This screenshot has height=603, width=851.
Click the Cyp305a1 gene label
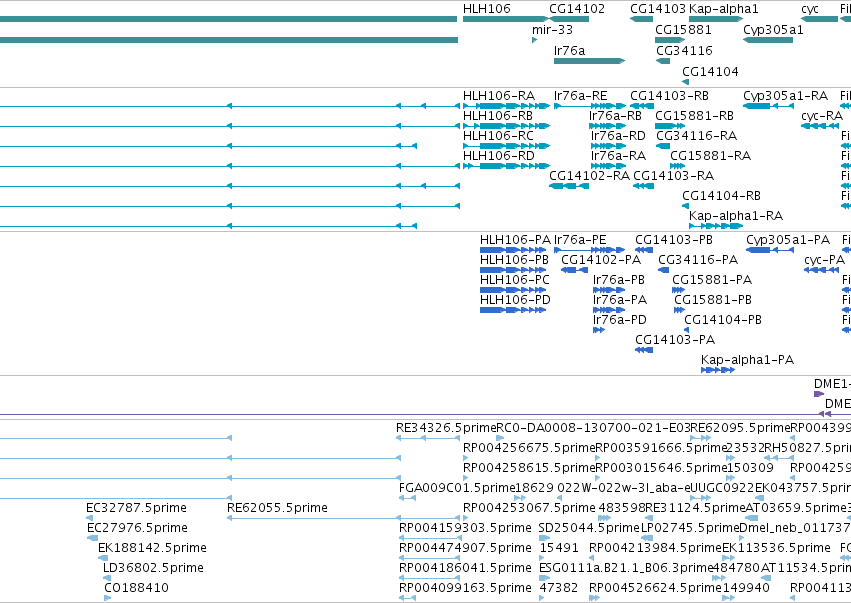pos(773,29)
